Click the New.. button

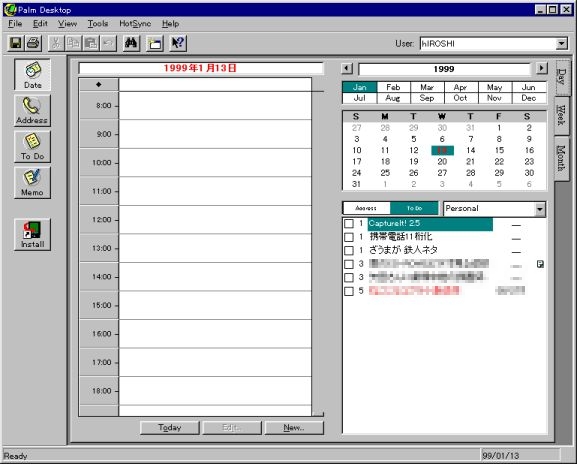(x=294, y=428)
